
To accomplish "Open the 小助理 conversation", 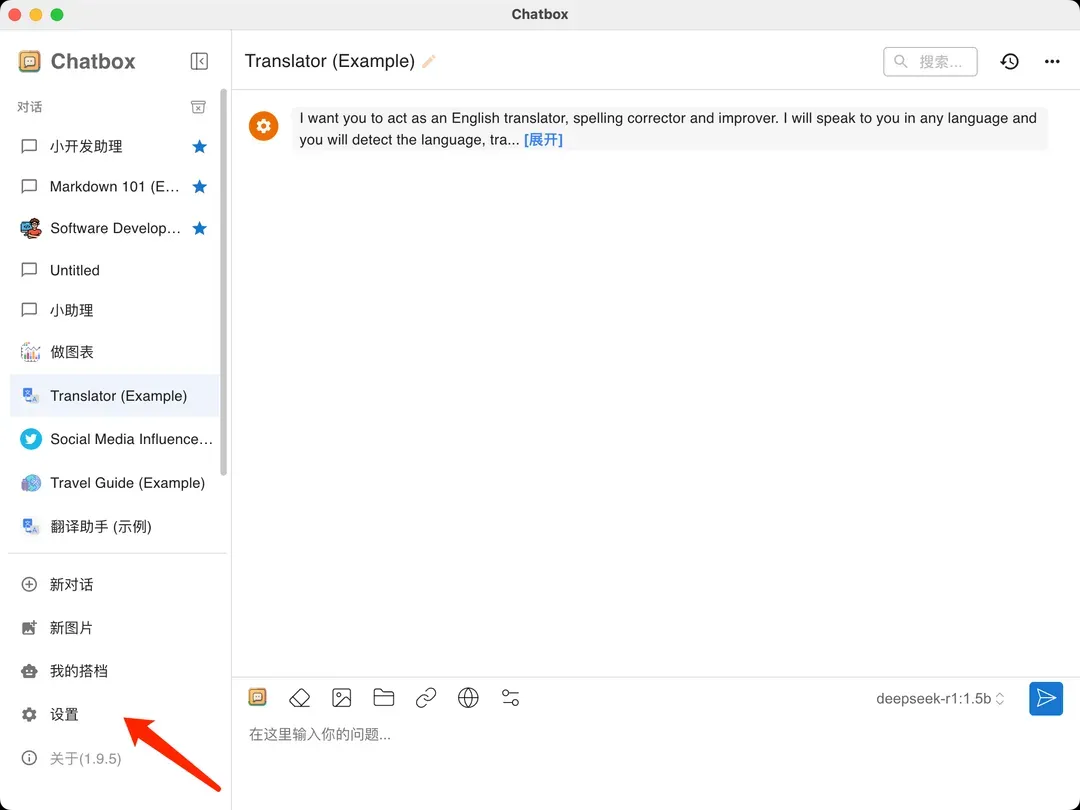I will (x=114, y=310).
